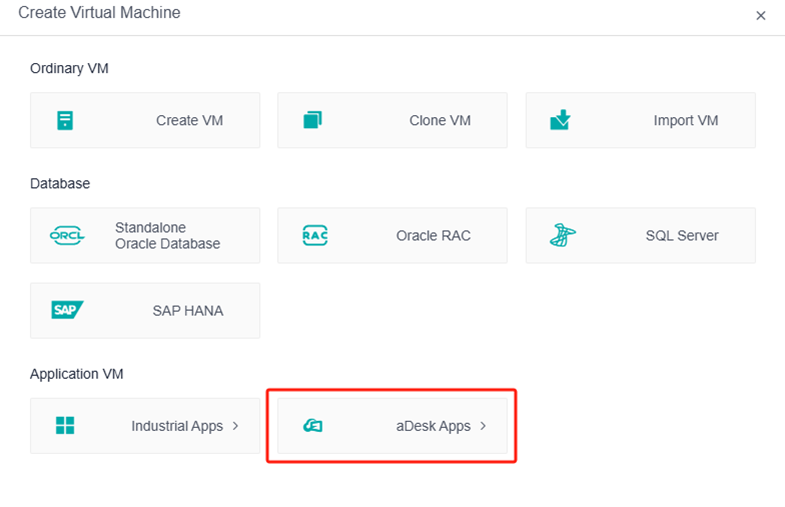Choose the Oracle RAC text label

433,236
